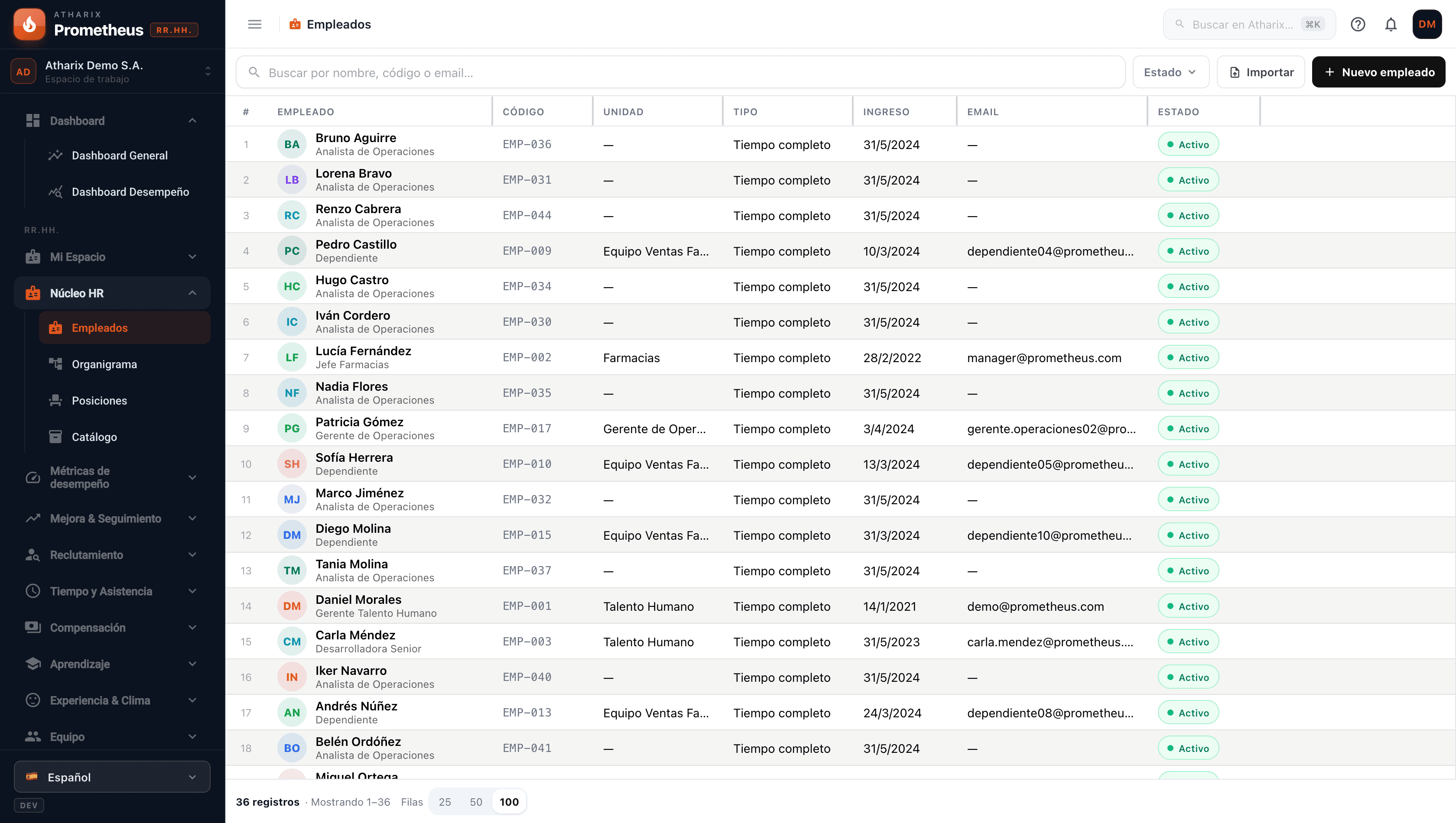Click the DEV environment badge
This screenshot has height=823, width=1456.
(29, 805)
